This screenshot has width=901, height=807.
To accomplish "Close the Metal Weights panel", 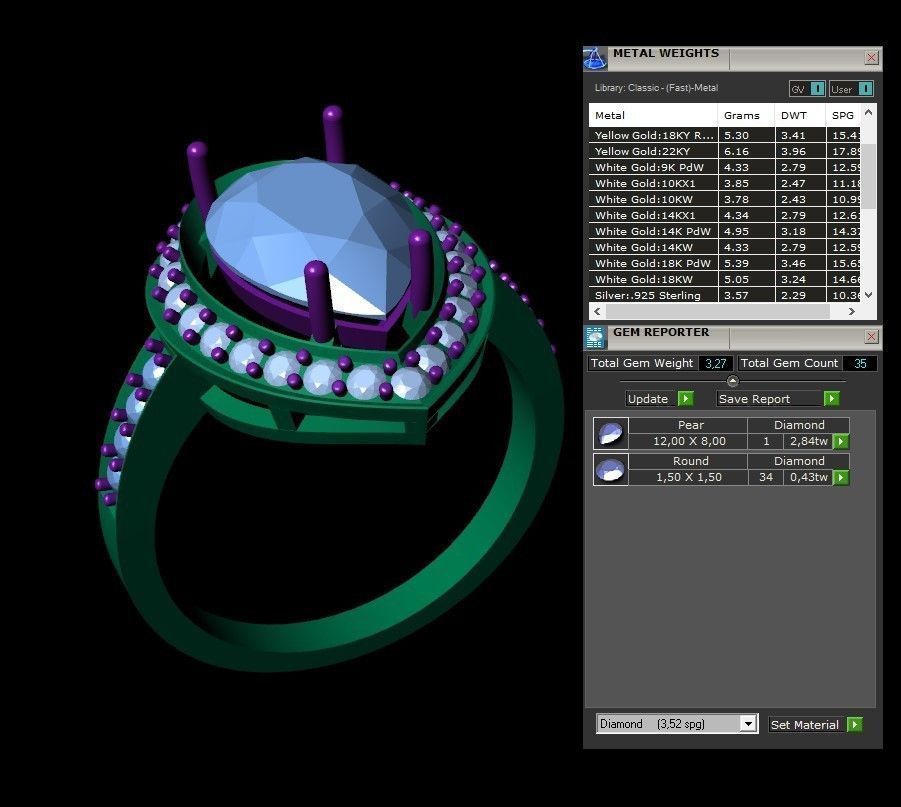I will pos(871,57).
